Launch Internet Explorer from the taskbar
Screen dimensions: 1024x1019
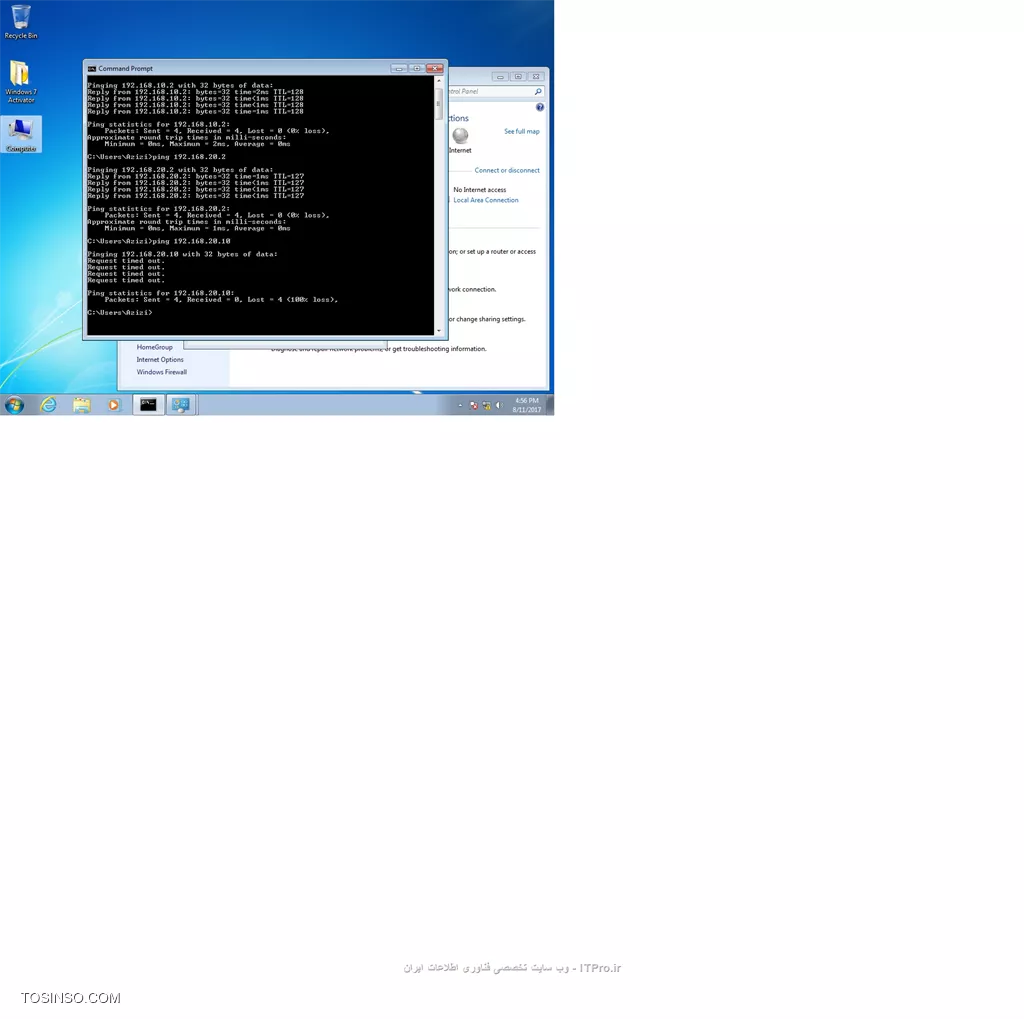[x=48, y=405]
